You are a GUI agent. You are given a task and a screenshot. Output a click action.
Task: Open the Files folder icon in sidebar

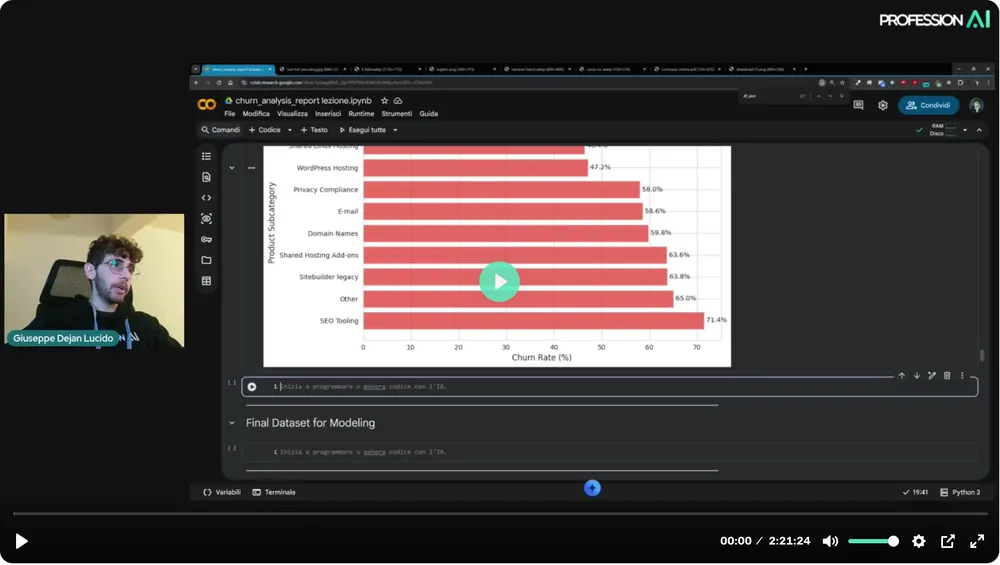[x=207, y=260]
